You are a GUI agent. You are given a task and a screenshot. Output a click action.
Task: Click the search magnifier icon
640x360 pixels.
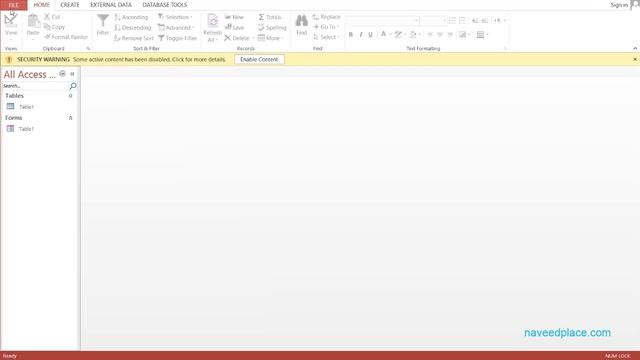tap(73, 86)
